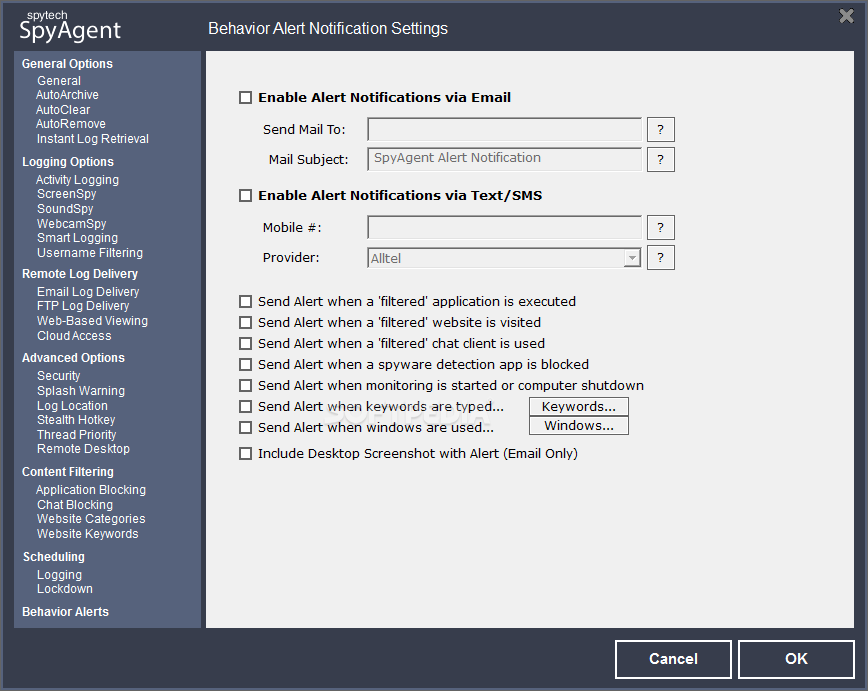Open Remote Desktop settings
Screen dimensions: 868x691
coord(83,449)
